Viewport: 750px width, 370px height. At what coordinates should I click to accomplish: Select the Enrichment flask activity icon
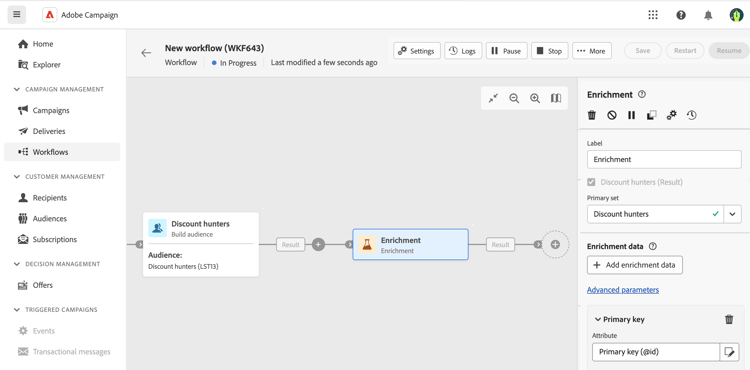pyautogui.click(x=367, y=244)
